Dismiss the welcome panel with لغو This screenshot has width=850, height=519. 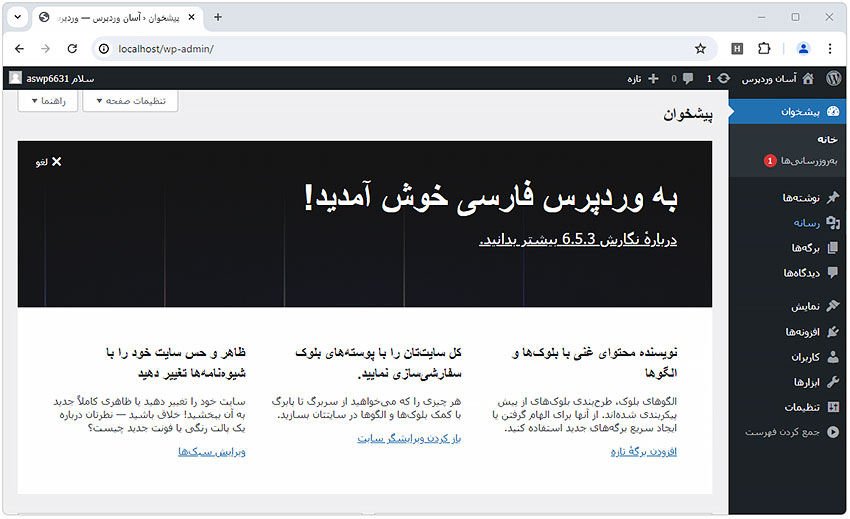pyautogui.click(x=49, y=162)
